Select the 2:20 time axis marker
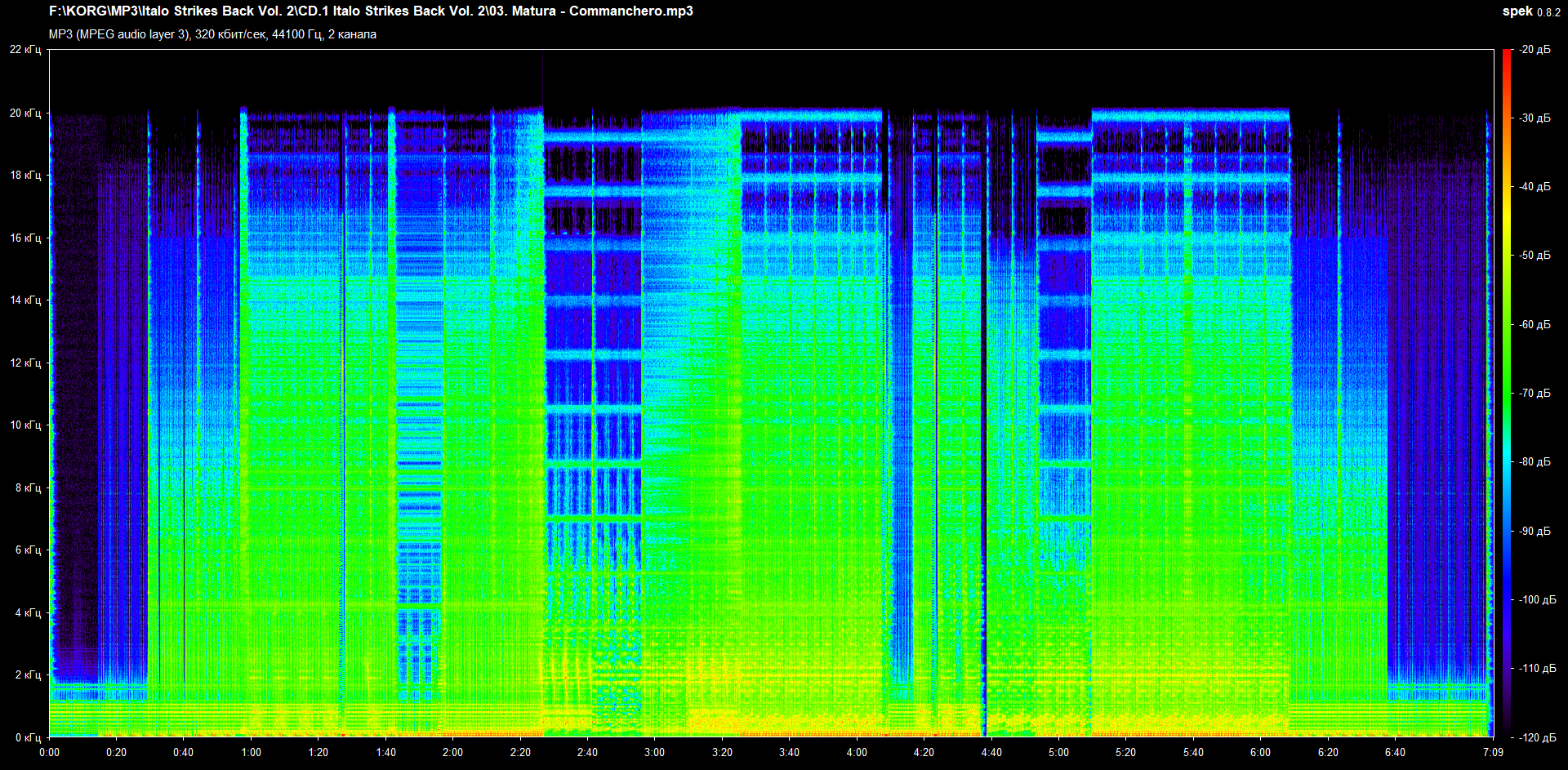The height and width of the screenshot is (770, 1568). (x=520, y=752)
